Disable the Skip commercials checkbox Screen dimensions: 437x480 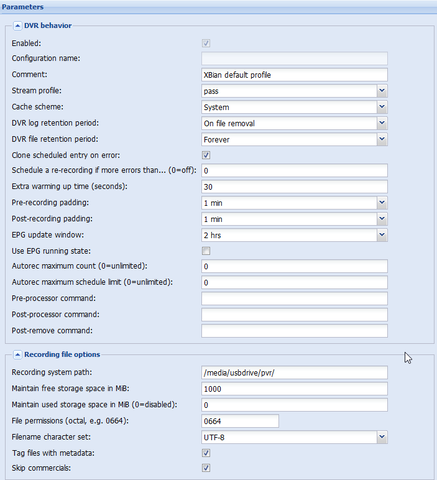(x=206, y=468)
